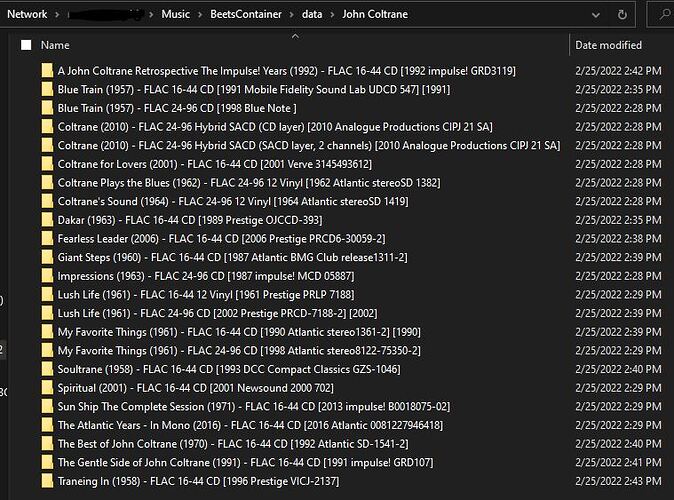Viewport: 674px width, 500px height.
Task: Click folder icon of The Atlantic Years In Mono
Action: (47, 425)
